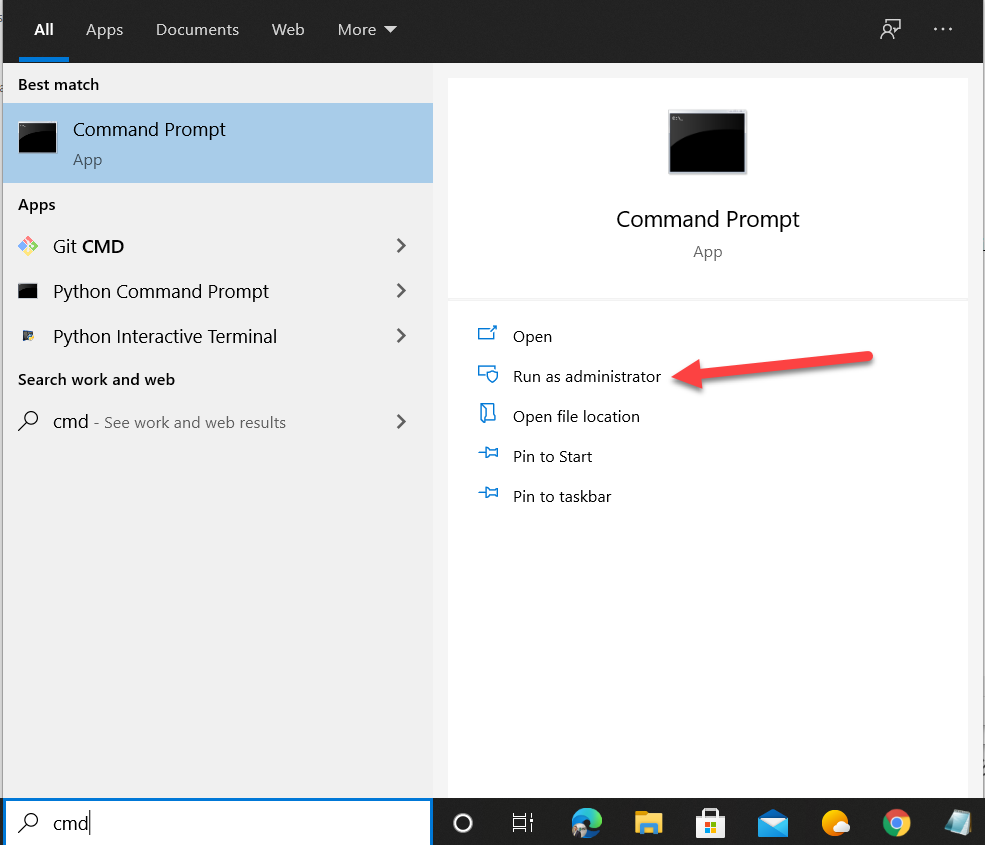Click the Command Prompt title in preview pane
The height and width of the screenshot is (845, 985).
(x=707, y=219)
